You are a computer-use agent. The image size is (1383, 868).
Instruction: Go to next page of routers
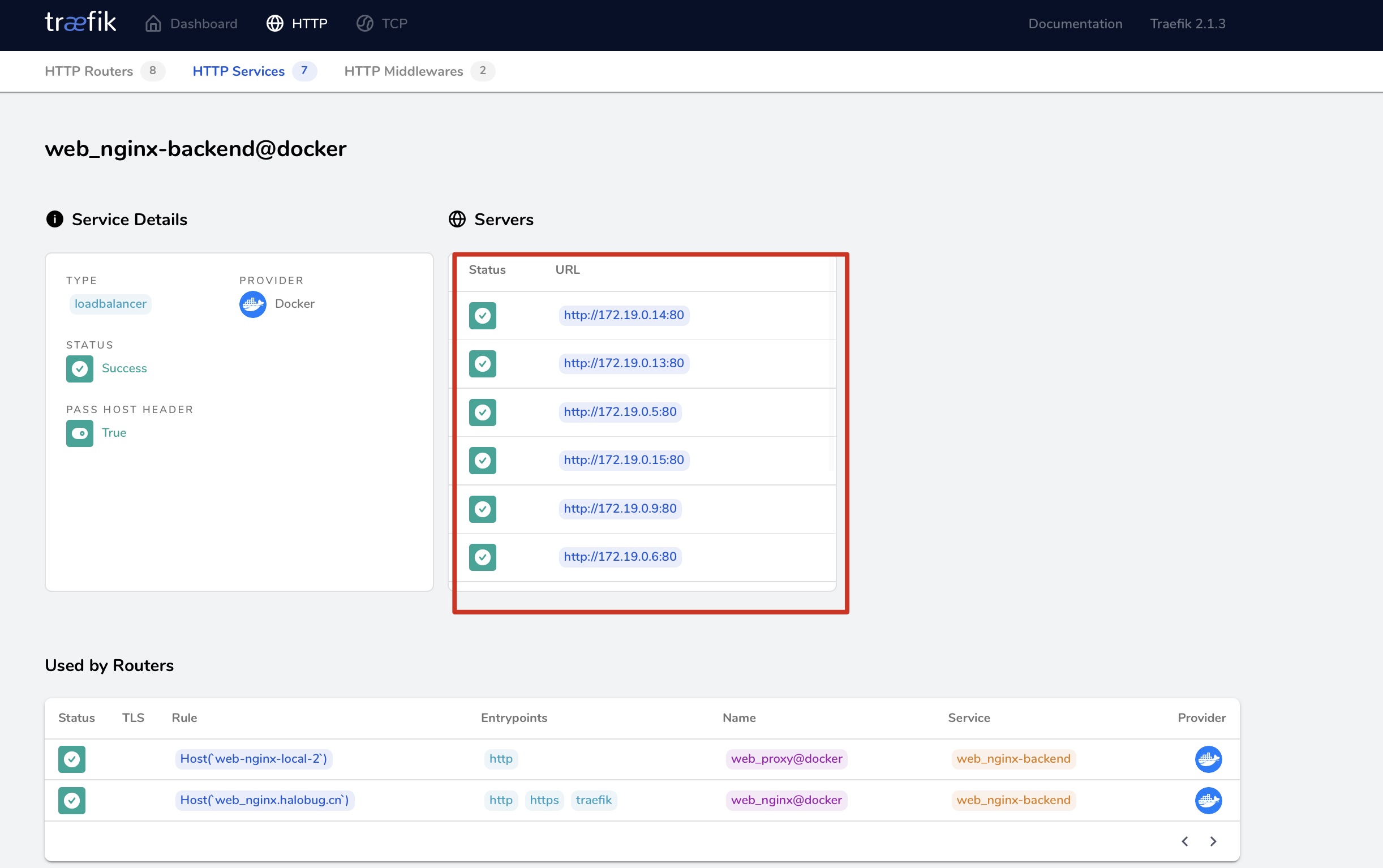[x=1213, y=841]
